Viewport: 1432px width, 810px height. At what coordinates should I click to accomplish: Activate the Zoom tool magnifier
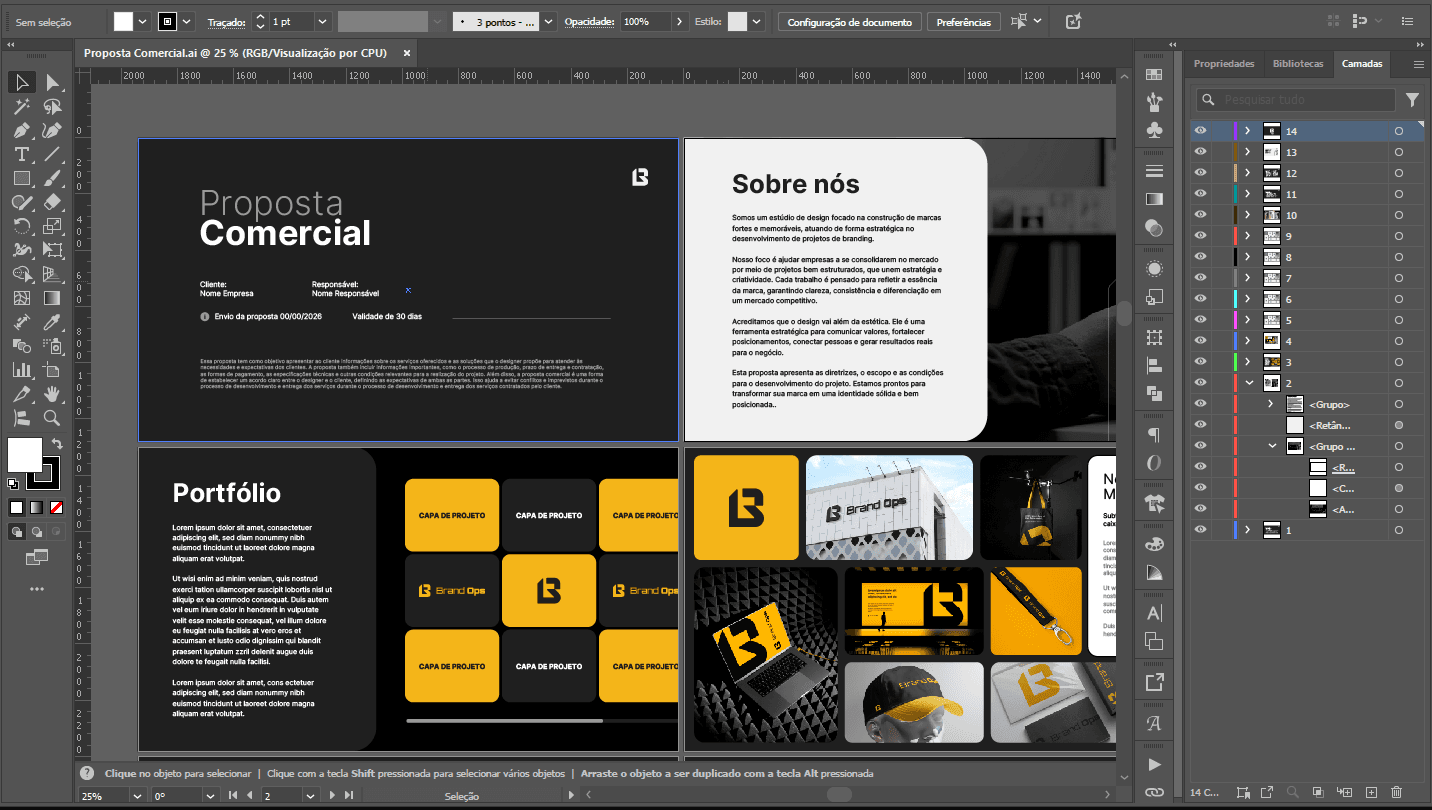tap(52, 418)
